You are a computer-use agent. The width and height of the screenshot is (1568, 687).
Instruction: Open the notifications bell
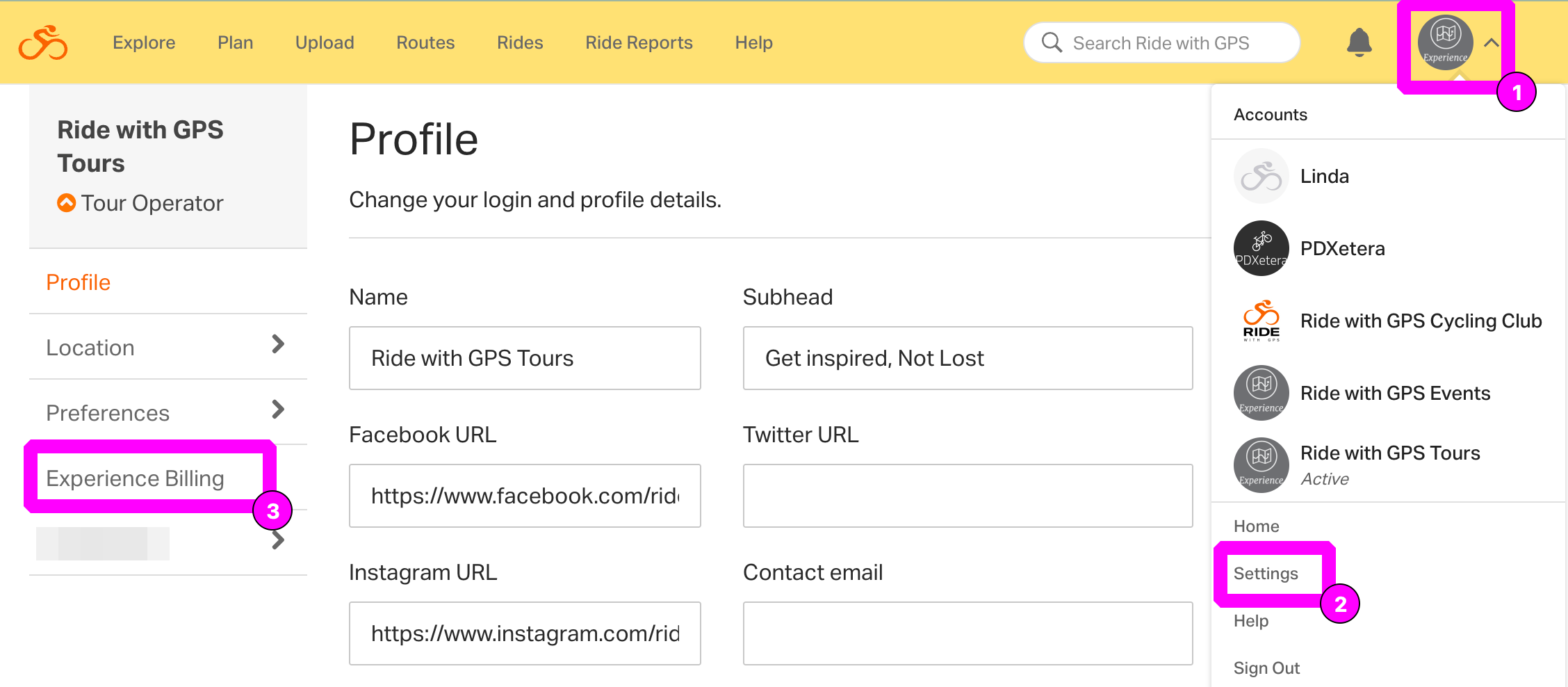[x=1359, y=42]
